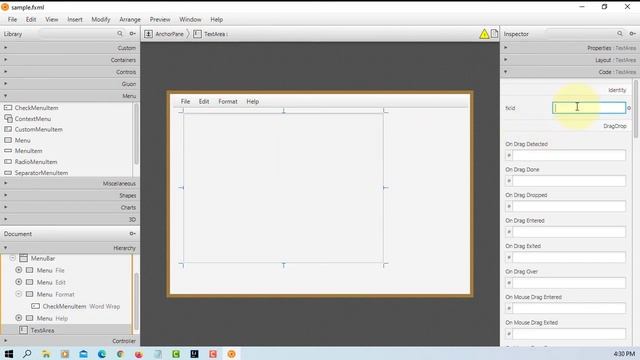The width and height of the screenshot is (640, 360).
Task: Expand the Controls library section
Action: coord(70,72)
